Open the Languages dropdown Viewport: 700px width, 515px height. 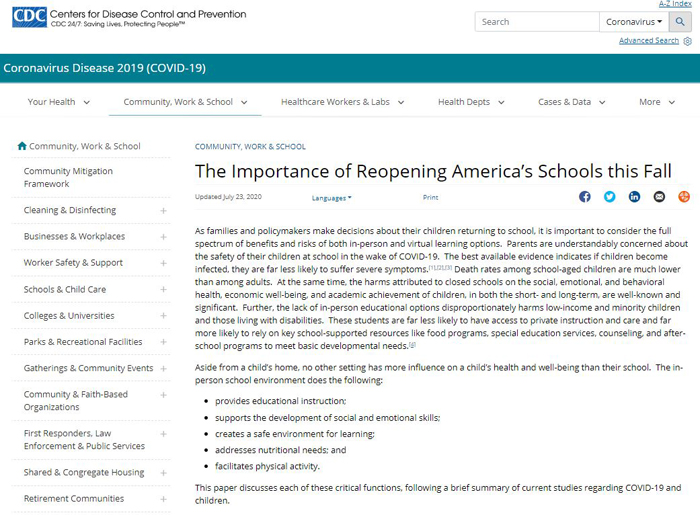pos(331,198)
